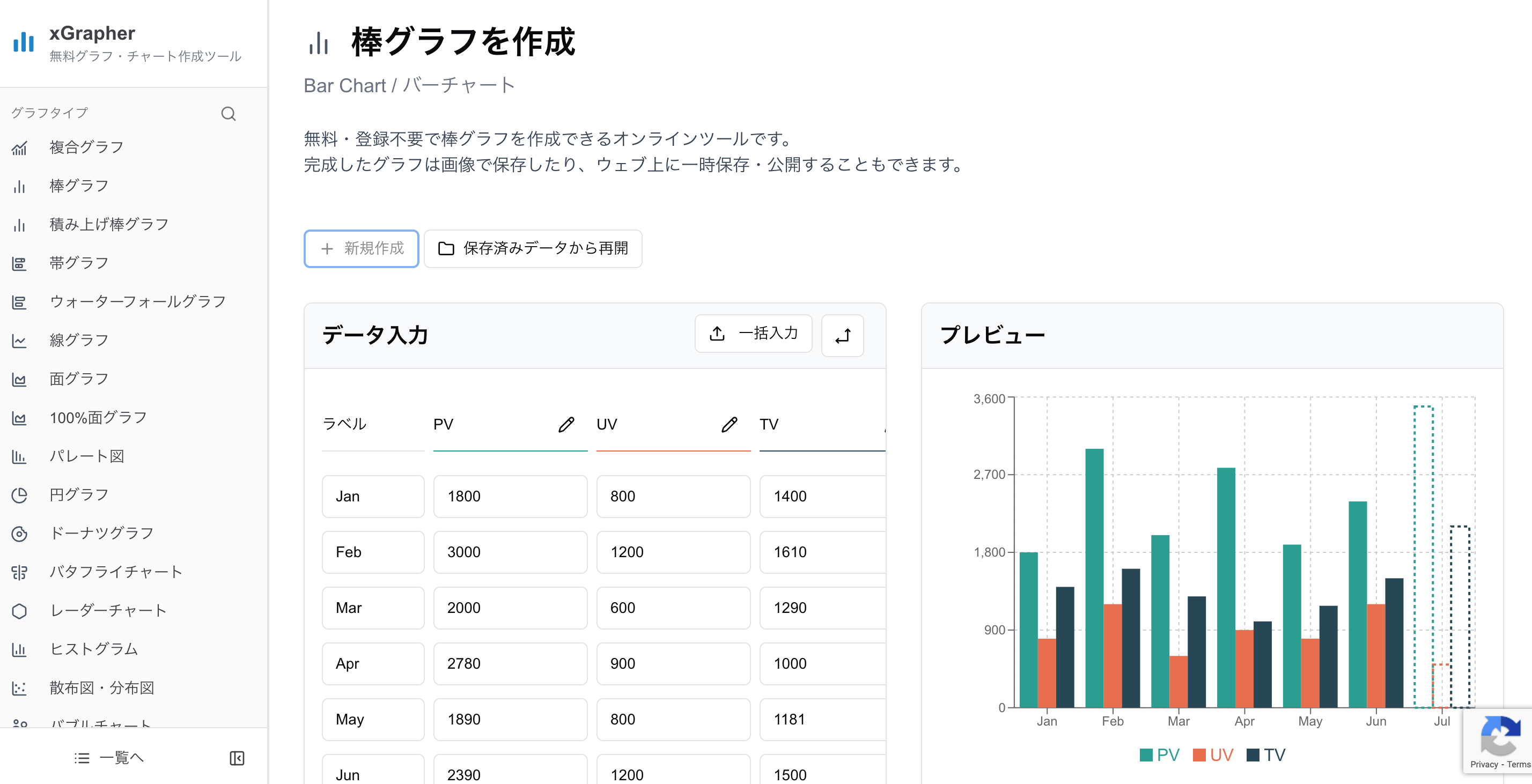Switch to 線グラフ in the sidebar
The width and height of the screenshot is (1532, 784).
pyautogui.click(x=77, y=339)
